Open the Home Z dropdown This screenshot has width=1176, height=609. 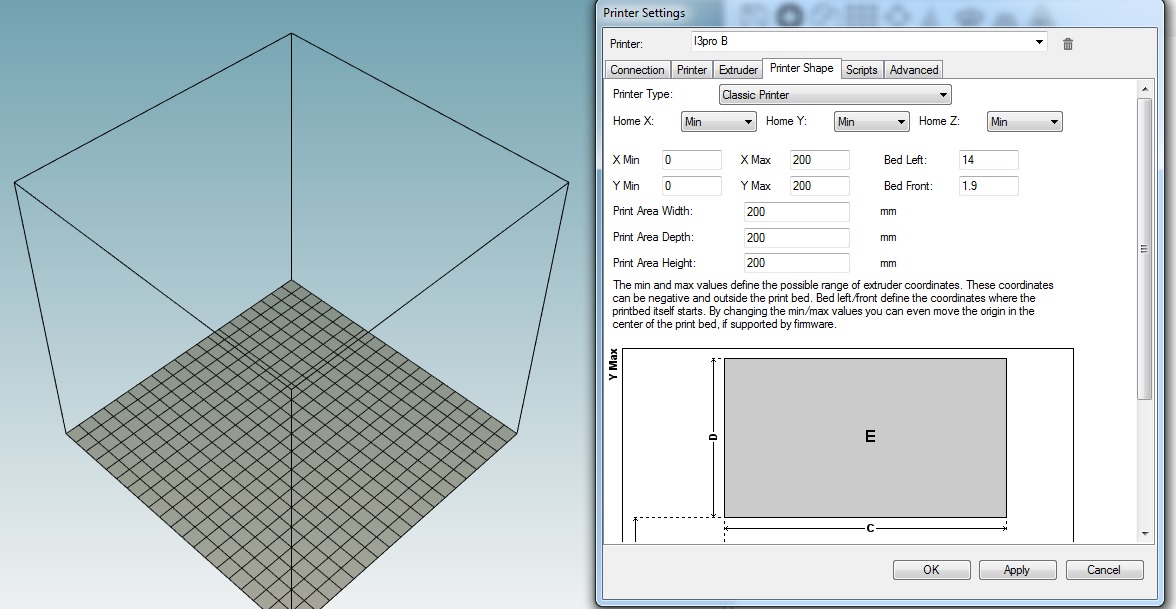point(1024,122)
